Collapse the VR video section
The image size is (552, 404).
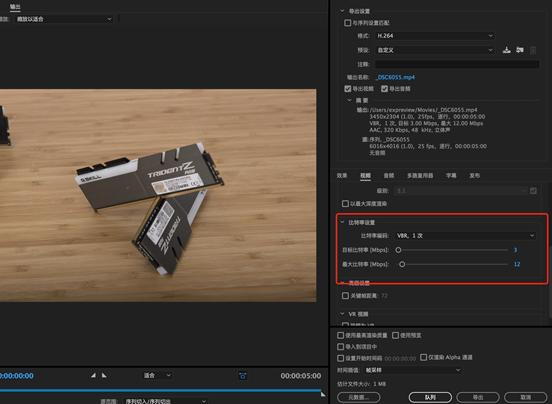pyautogui.click(x=342, y=314)
